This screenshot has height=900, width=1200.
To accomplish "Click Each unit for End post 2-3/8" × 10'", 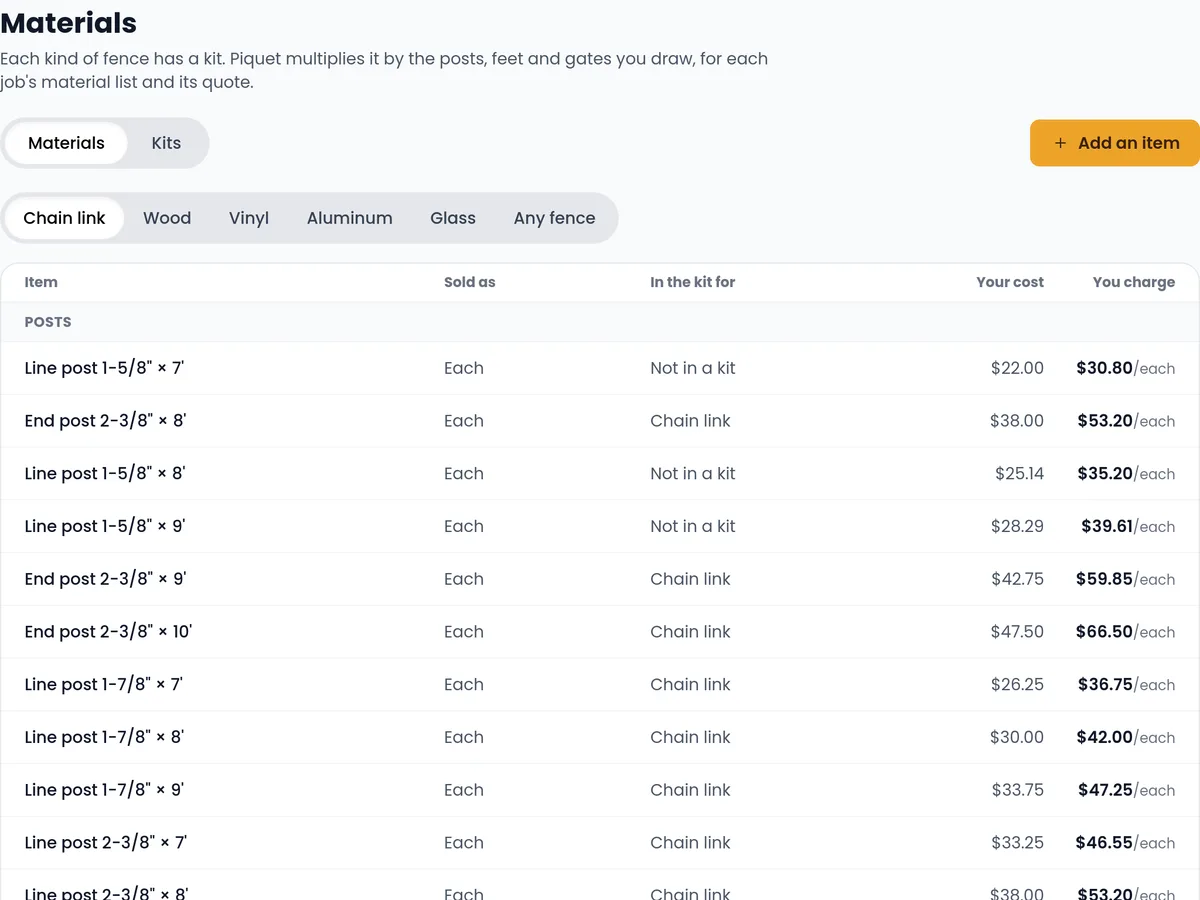I will [x=464, y=632].
